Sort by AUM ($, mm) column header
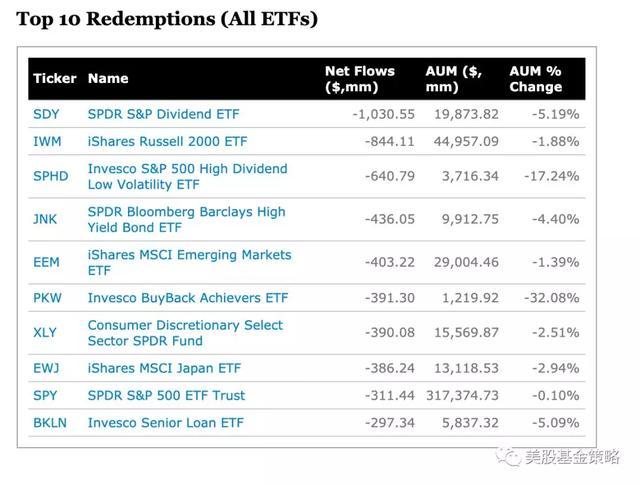The width and height of the screenshot is (640, 485). pyautogui.click(x=455, y=79)
